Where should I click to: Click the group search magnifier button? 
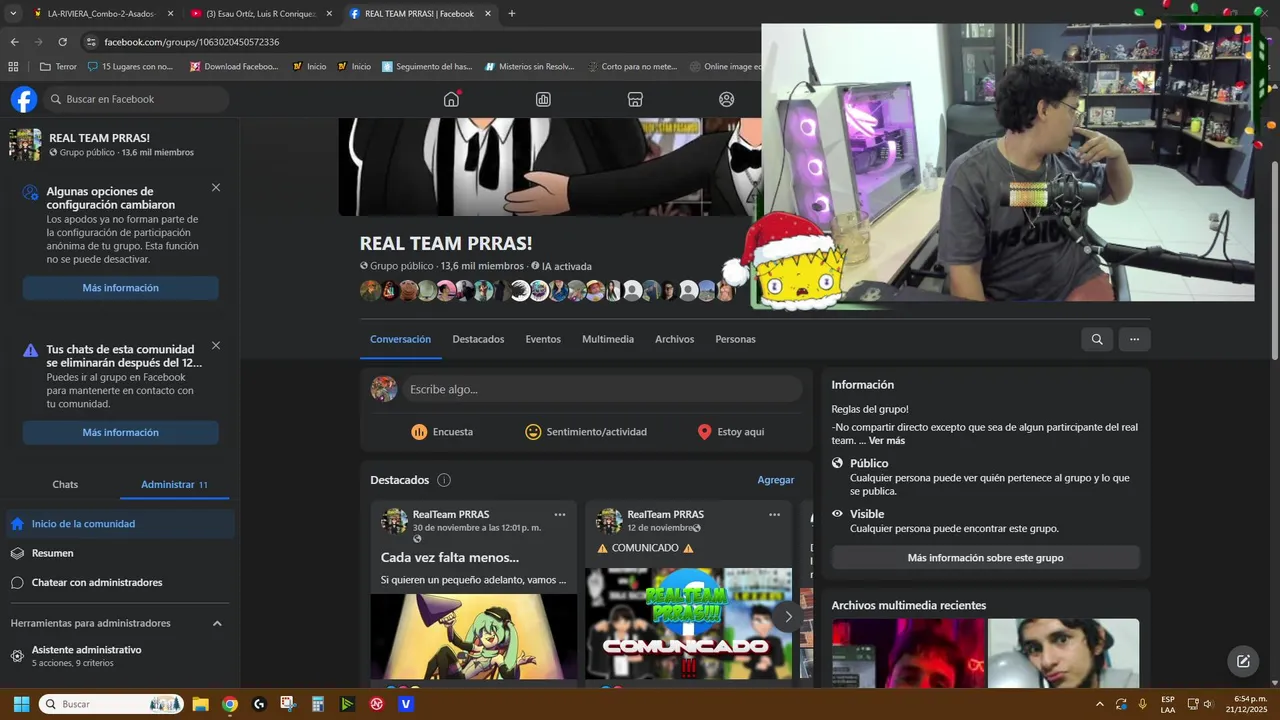click(x=1097, y=339)
